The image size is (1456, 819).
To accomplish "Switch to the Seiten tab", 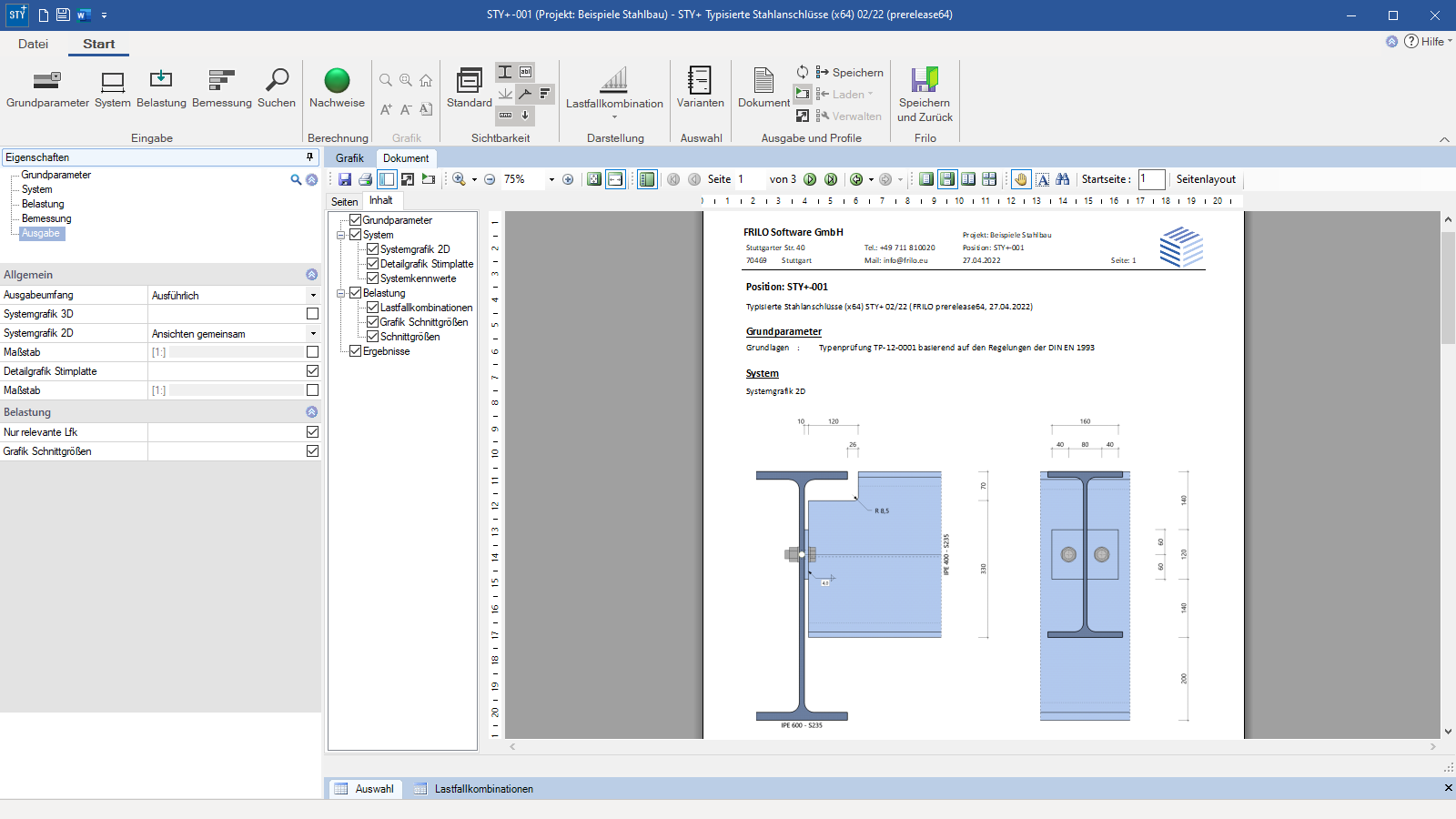I will click(344, 202).
